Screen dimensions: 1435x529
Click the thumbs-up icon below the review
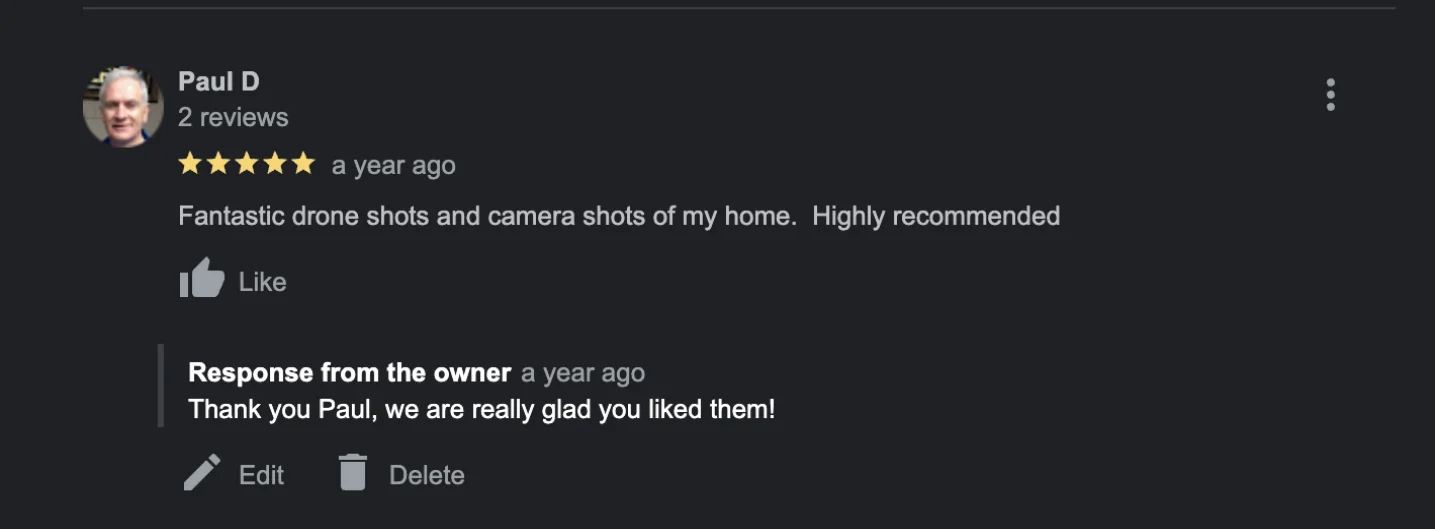point(202,279)
